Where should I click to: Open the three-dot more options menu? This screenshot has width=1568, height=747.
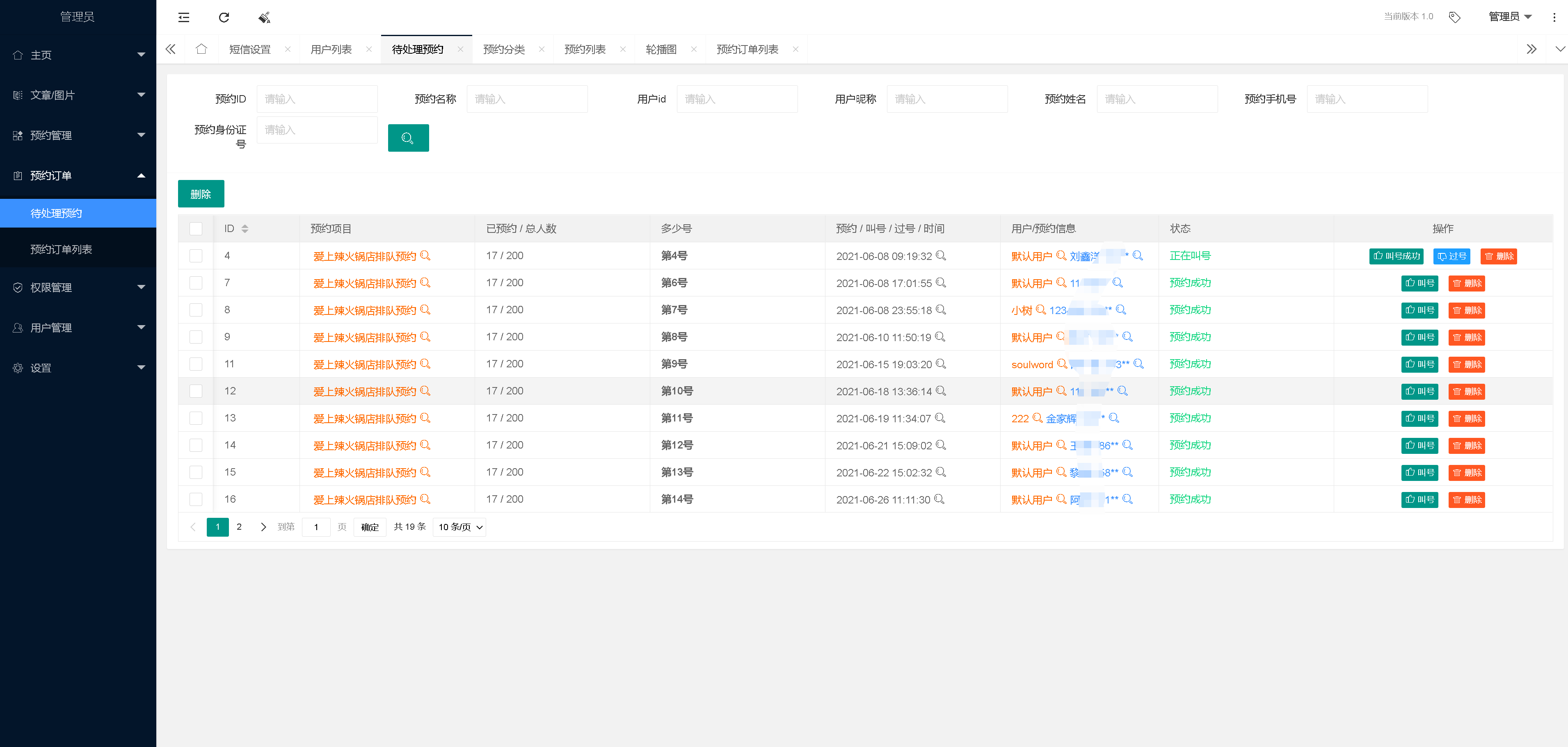point(1553,17)
